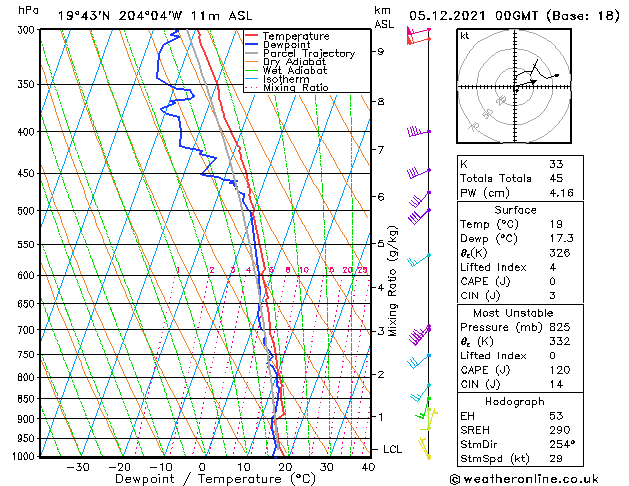Viewport: 629px width, 486px height.
Task: Click the yellow wind barb near 1000 hPa
Action: [x=424, y=448]
